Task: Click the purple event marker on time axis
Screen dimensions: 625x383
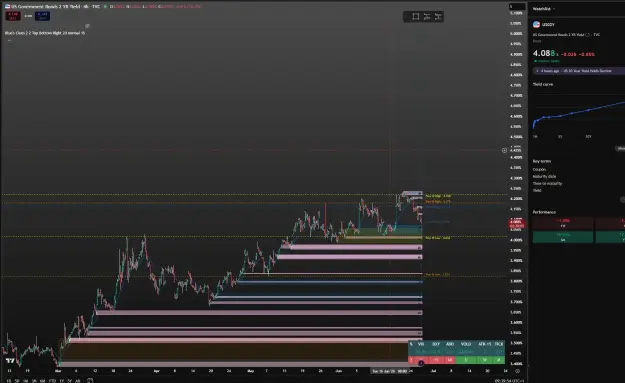Action: [x=421, y=363]
